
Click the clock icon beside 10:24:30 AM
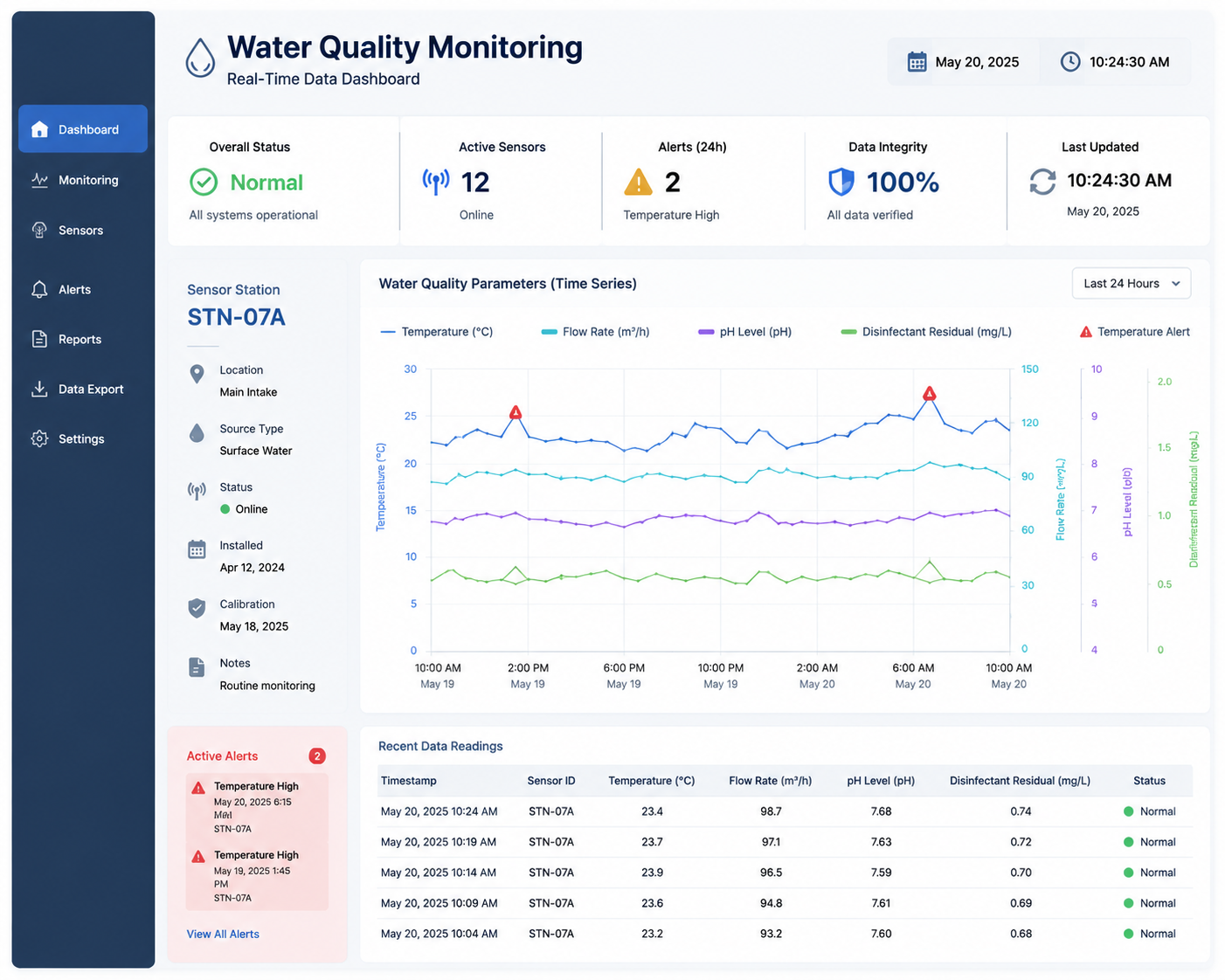tap(1070, 62)
